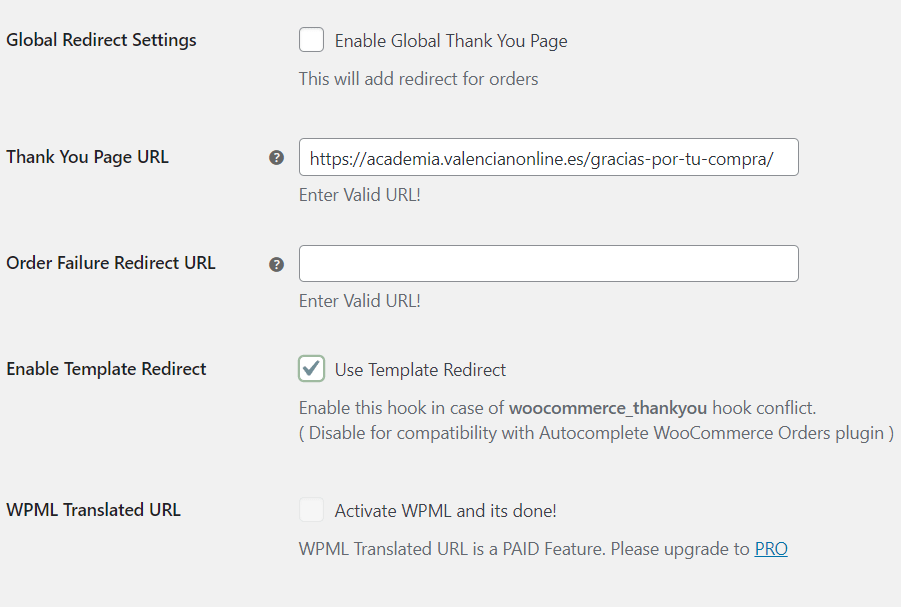
Task: Select the 'Order Failure Redirect URL' row heading
Action: click(x=111, y=263)
